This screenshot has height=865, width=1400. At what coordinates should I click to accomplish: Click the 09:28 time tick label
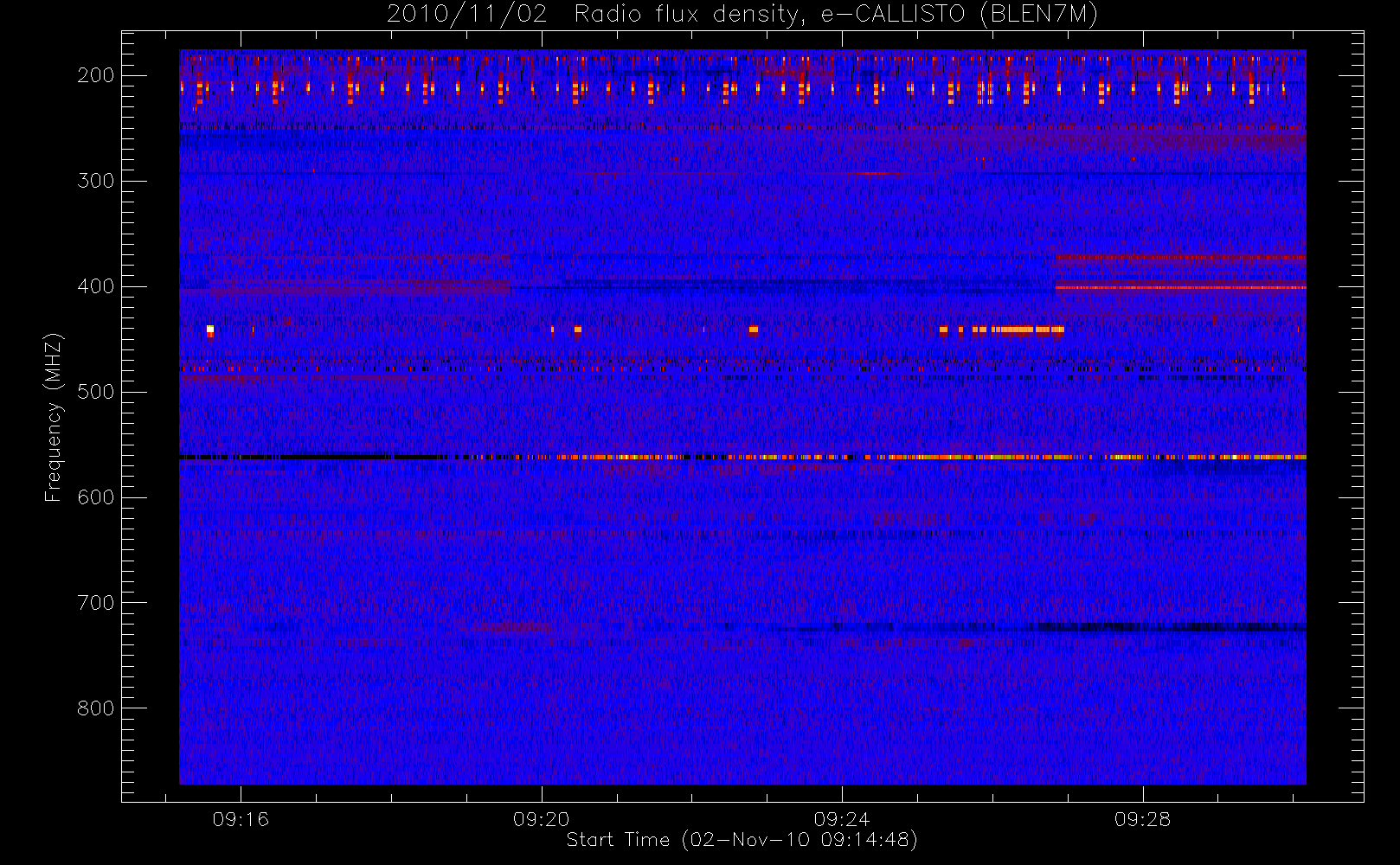tap(1142, 819)
